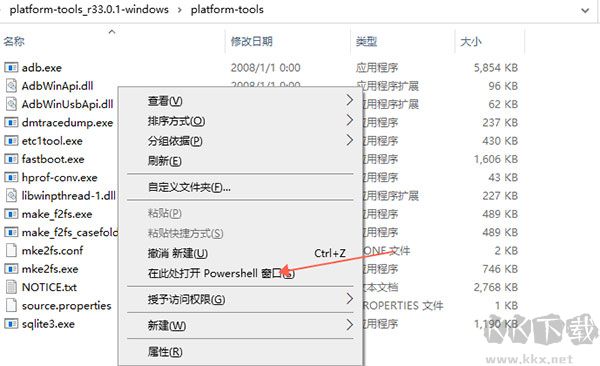Click the fastboot.exe file icon
The height and width of the screenshot is (366, 600).
11,159
